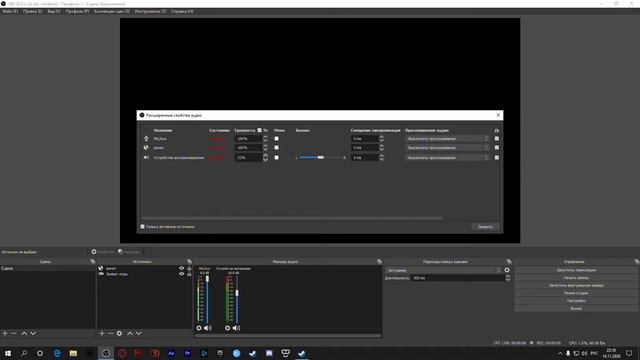The image size is (640, 360).
Task: Click the sync offset stepper for Mic/Aux
Action: point(382,139)
